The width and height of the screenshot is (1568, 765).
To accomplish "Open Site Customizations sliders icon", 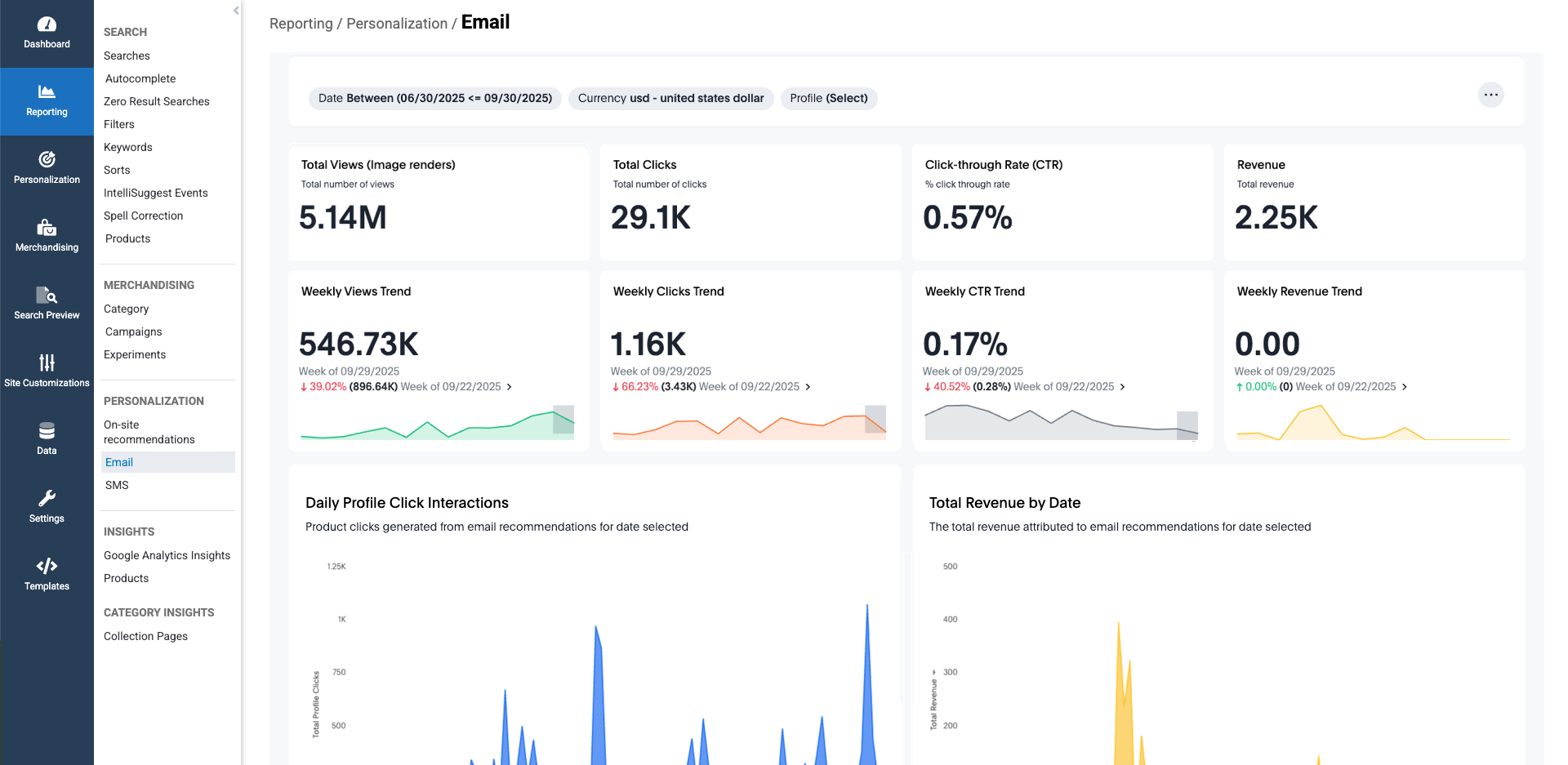I will pos(47,363).
